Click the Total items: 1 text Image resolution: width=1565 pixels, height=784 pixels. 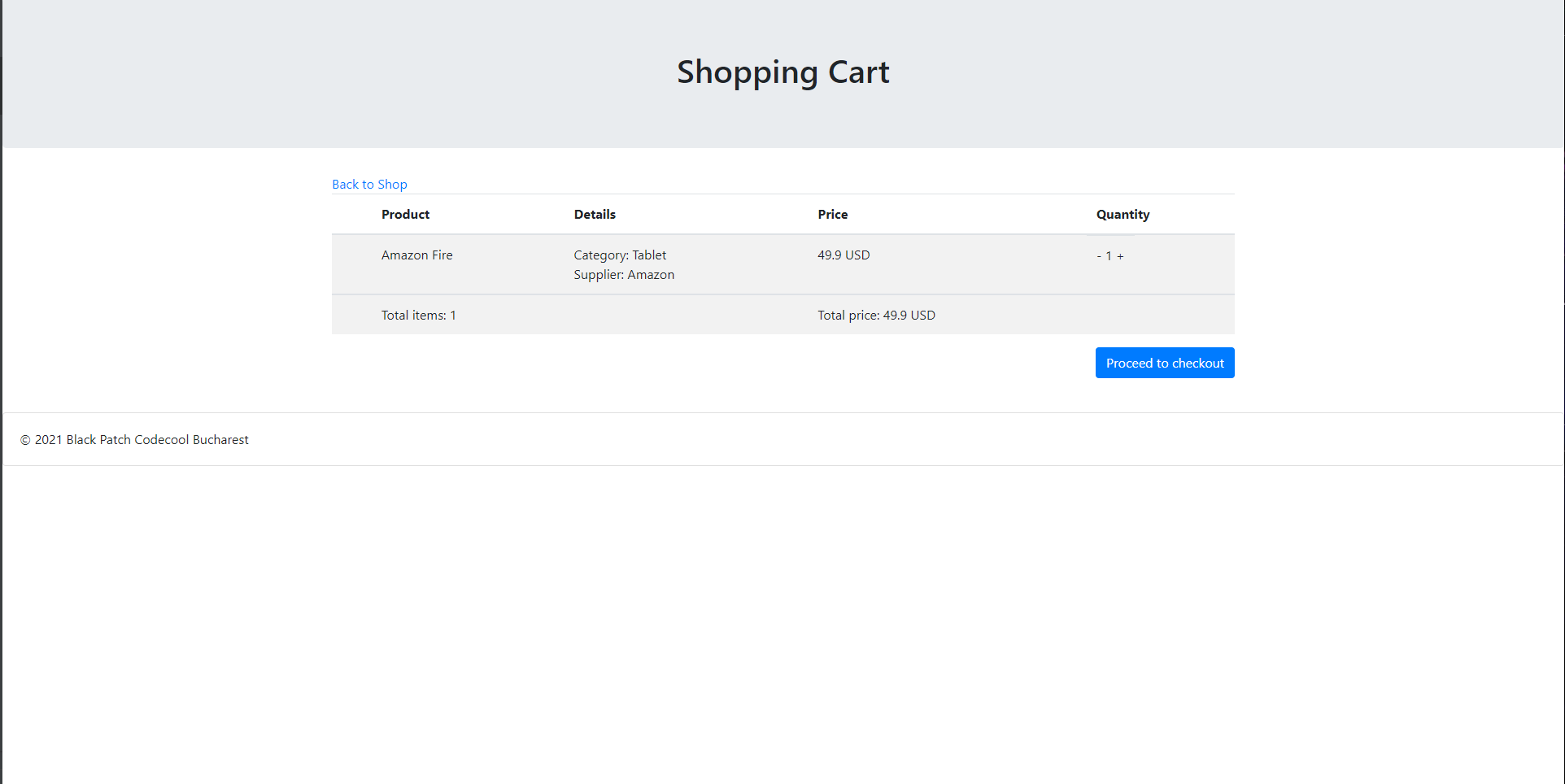click(418, 315)
